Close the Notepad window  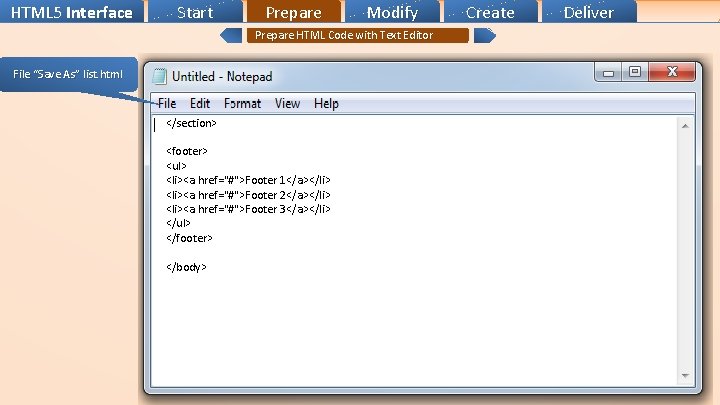[672, 73]
